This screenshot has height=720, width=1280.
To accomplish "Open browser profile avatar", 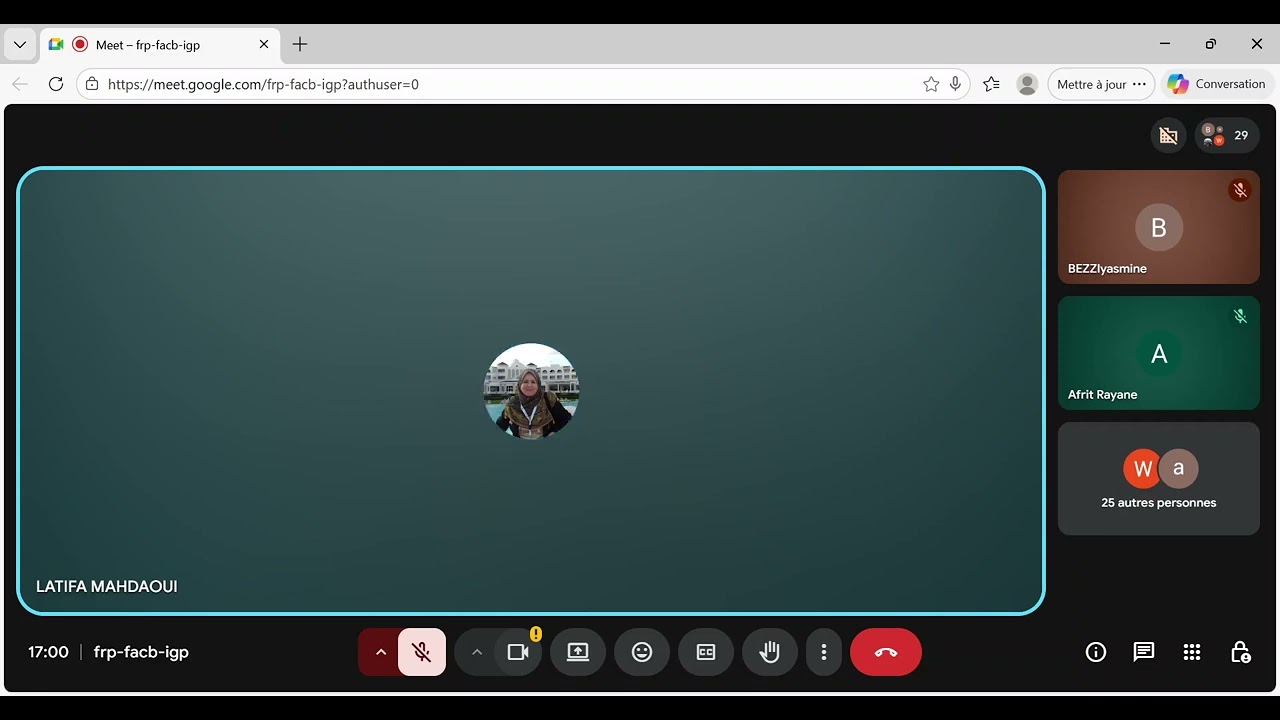I will pyautogui.click(x=1027, y=84).
